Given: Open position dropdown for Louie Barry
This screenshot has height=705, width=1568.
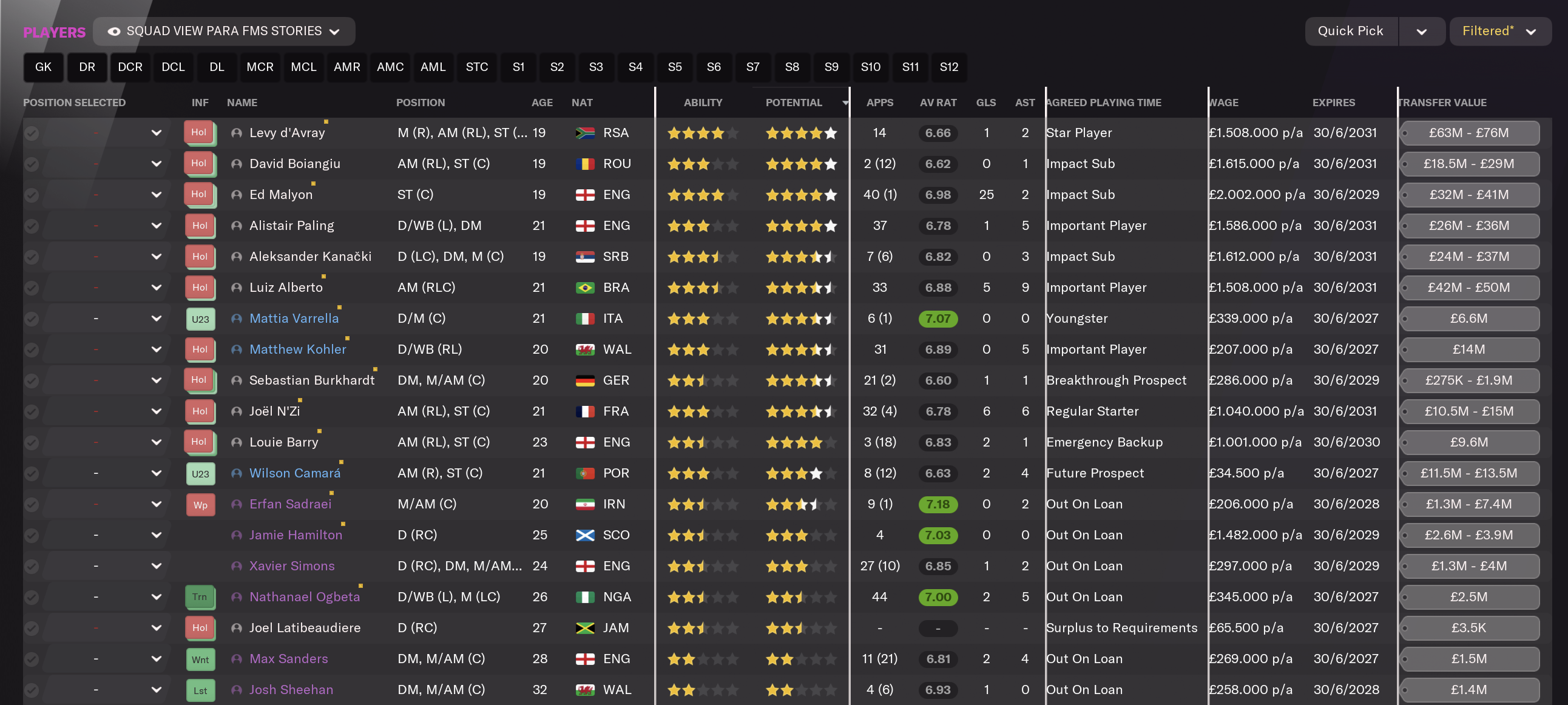Looking at the screenshot, I should 157,442.
